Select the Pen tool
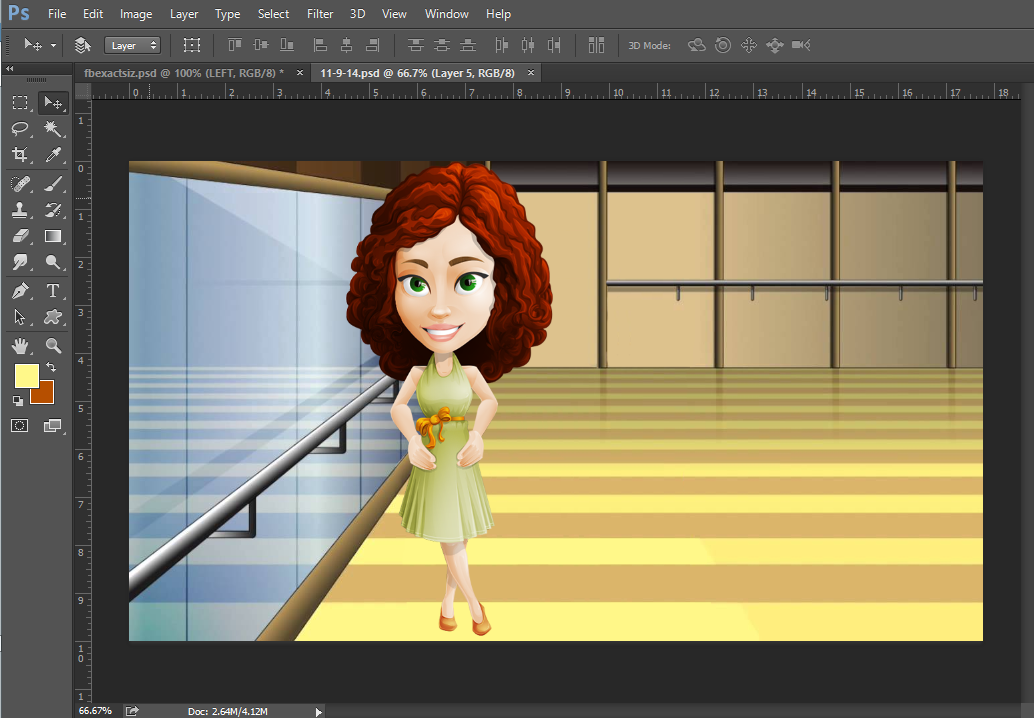This screenshot has width=1034, height=718. [x=20, y=291]
